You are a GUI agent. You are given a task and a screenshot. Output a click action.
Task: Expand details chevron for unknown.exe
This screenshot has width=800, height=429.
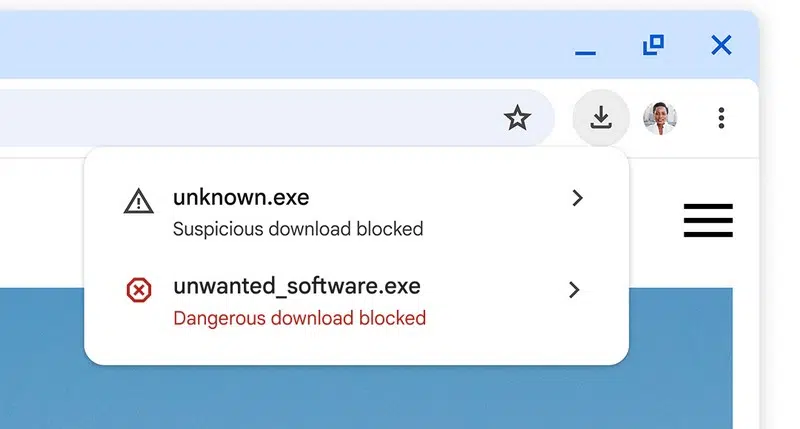coord(576,198)
